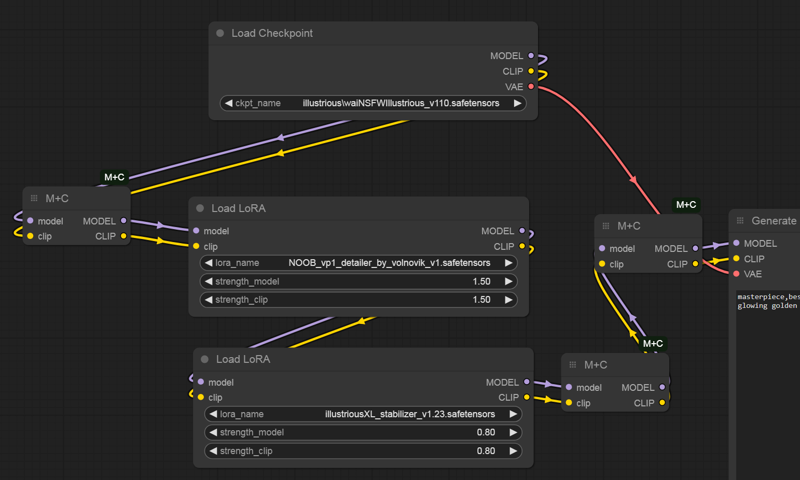Viewport: 800px width, 480px height.
Task: Select next checkpoint with ckpt_name right arrow
Action: pos(517,103)
